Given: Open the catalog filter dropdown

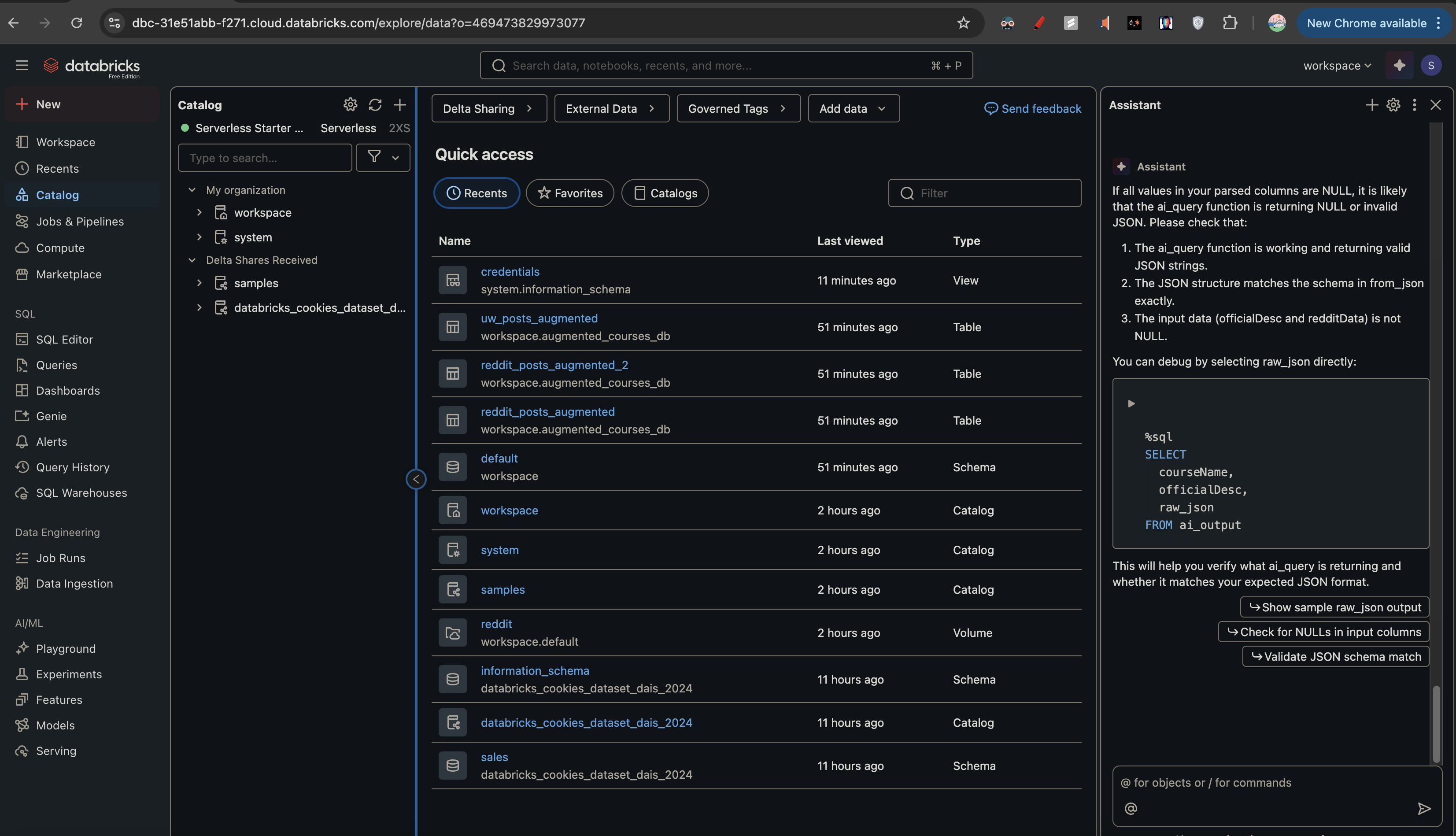Looking at the screenshot, I should tap(382, 157).
